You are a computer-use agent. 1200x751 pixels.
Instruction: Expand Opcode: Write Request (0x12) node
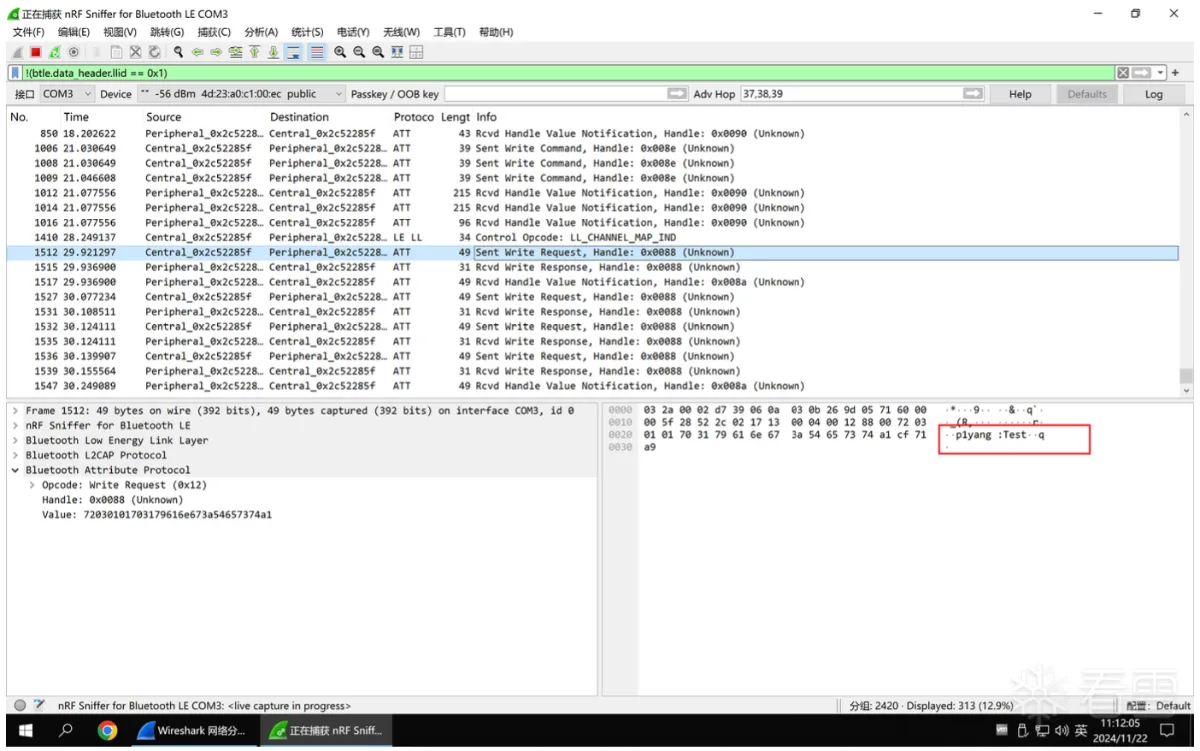32,485
